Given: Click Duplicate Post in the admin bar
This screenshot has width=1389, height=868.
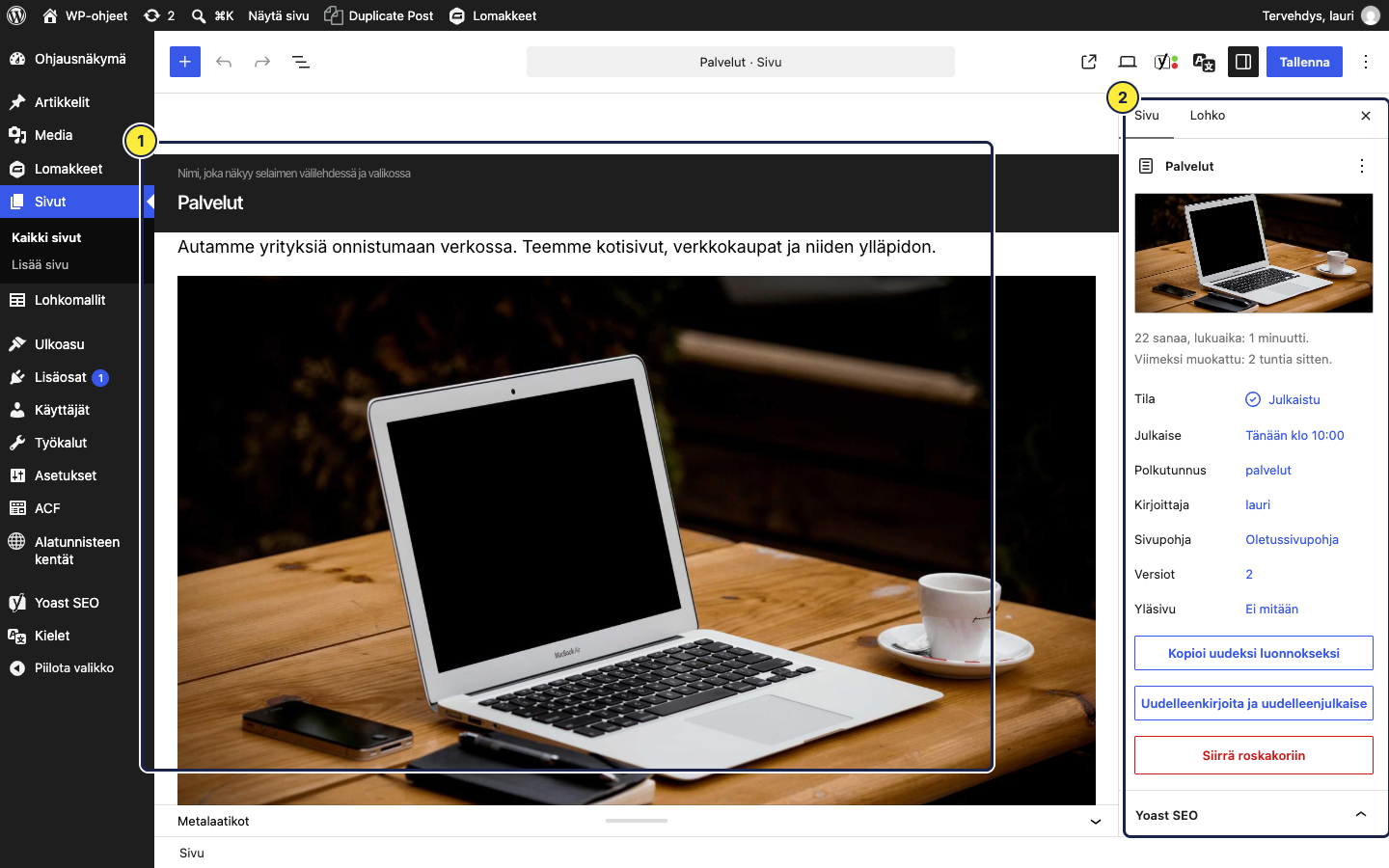Looking at the screenshot, I should click(379, 15).
